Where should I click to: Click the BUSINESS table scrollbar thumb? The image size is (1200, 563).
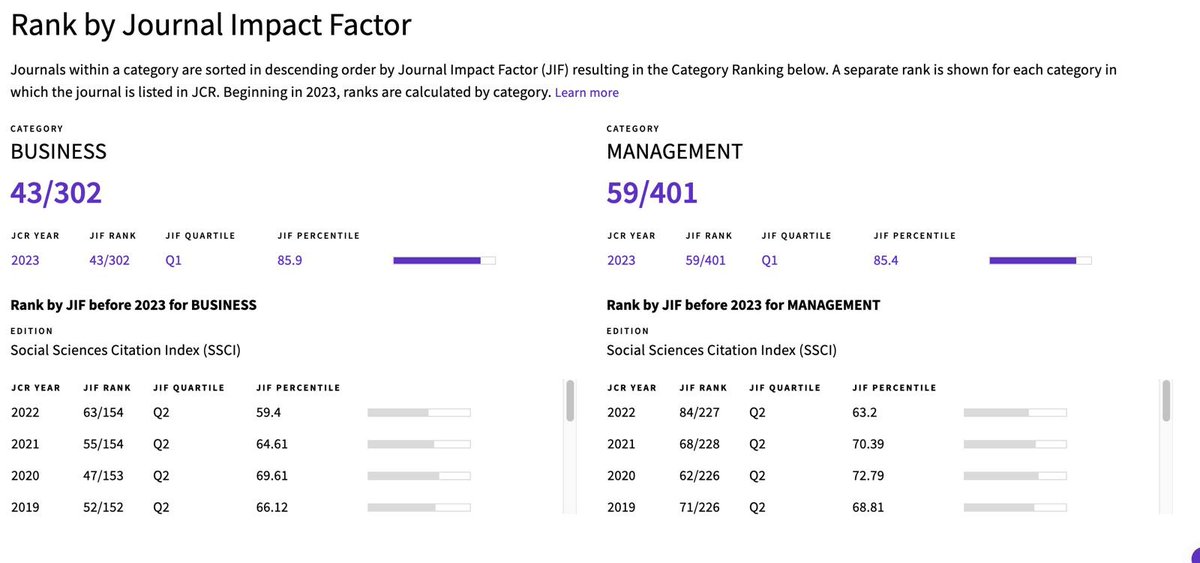click(x=570, y=400)
